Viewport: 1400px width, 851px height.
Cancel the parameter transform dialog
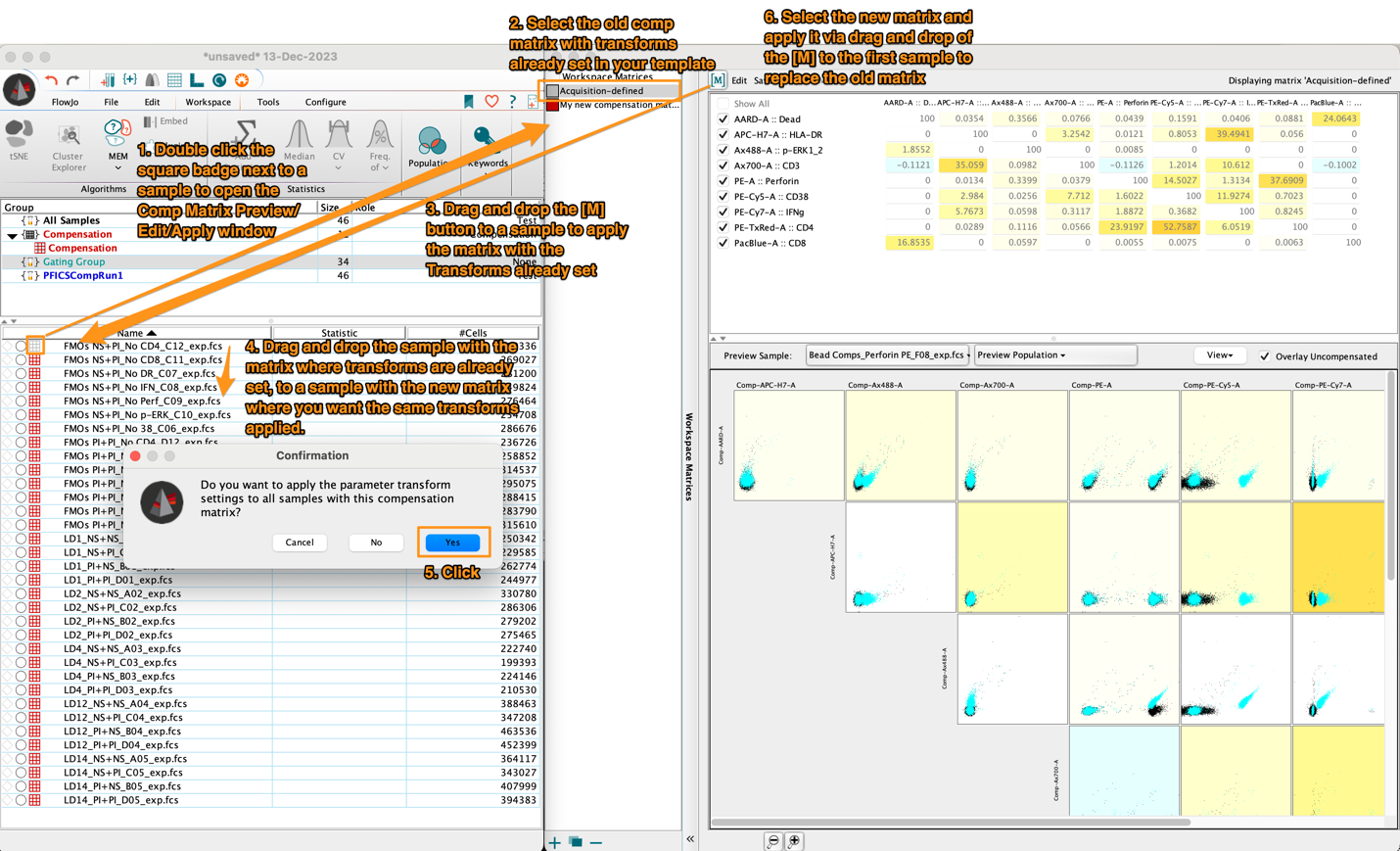pyautogui.click(x=300, y=543)
